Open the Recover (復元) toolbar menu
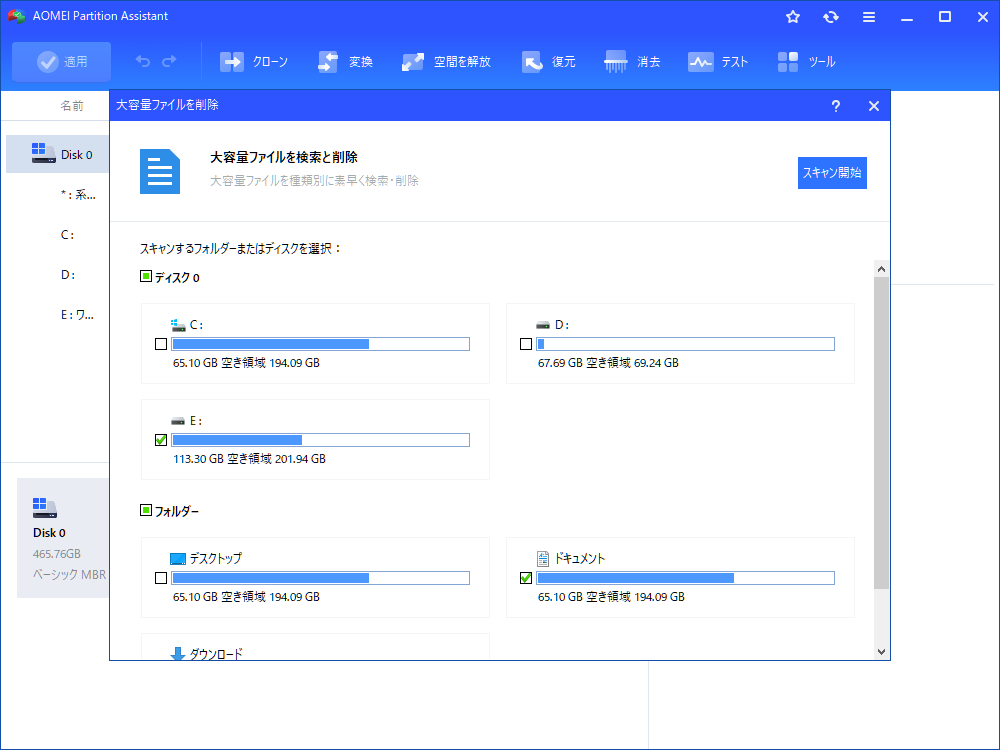The height and width of the screenshot is (750, 1000). (548, 62)
